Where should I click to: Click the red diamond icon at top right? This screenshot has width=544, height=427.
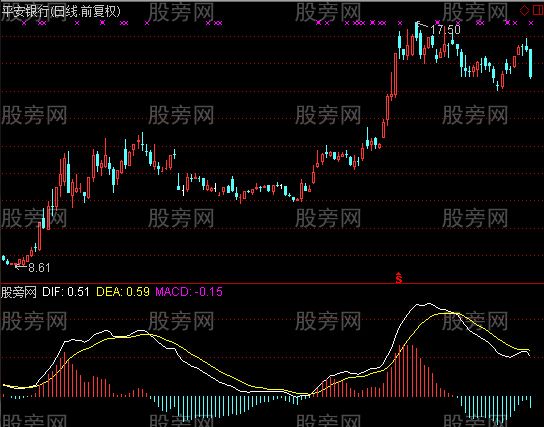[524, 10]
